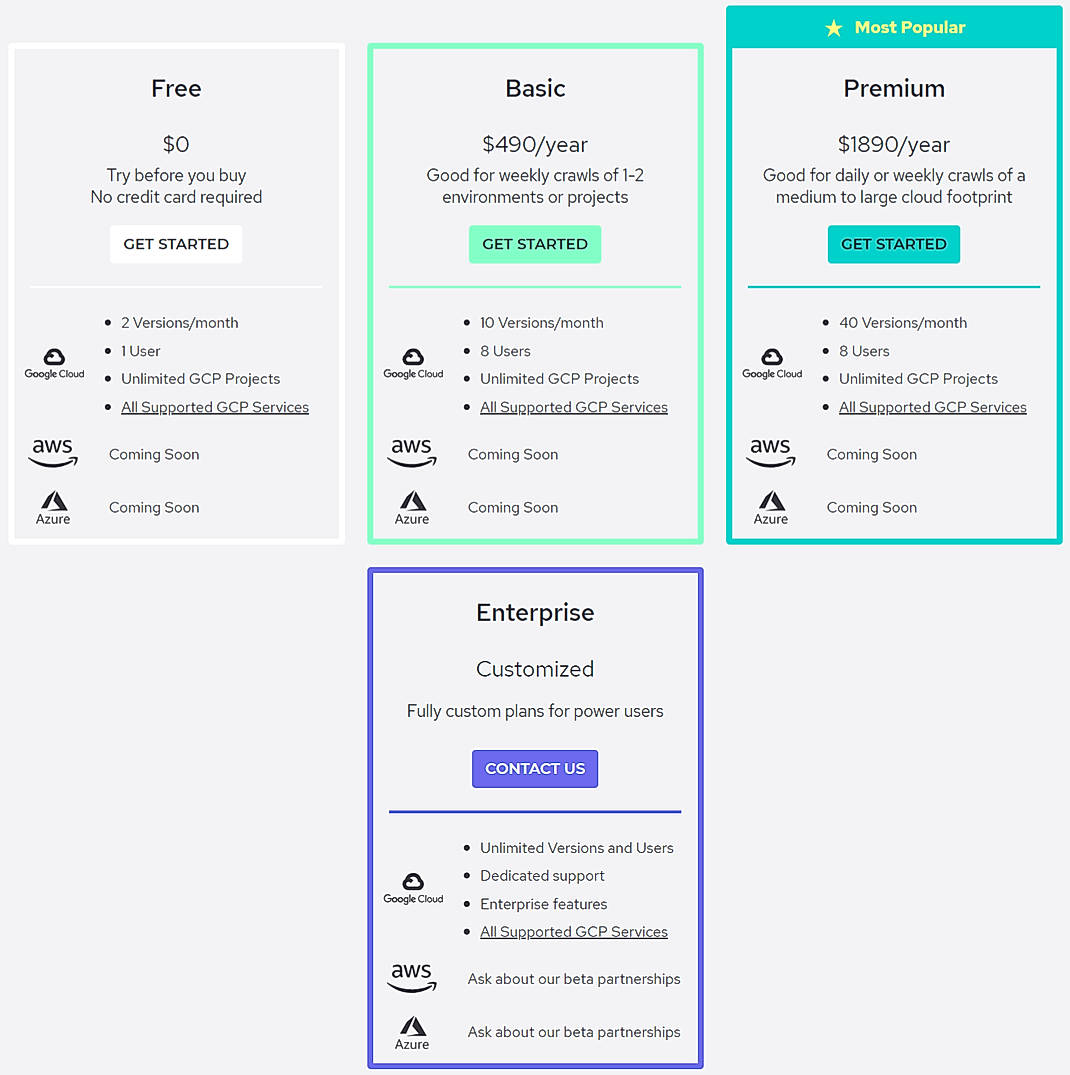Click the Azure icon in the Free plan
The height and width of the screenshot is (1075, 1070).
pyautogui.click(x=53, y=507)
